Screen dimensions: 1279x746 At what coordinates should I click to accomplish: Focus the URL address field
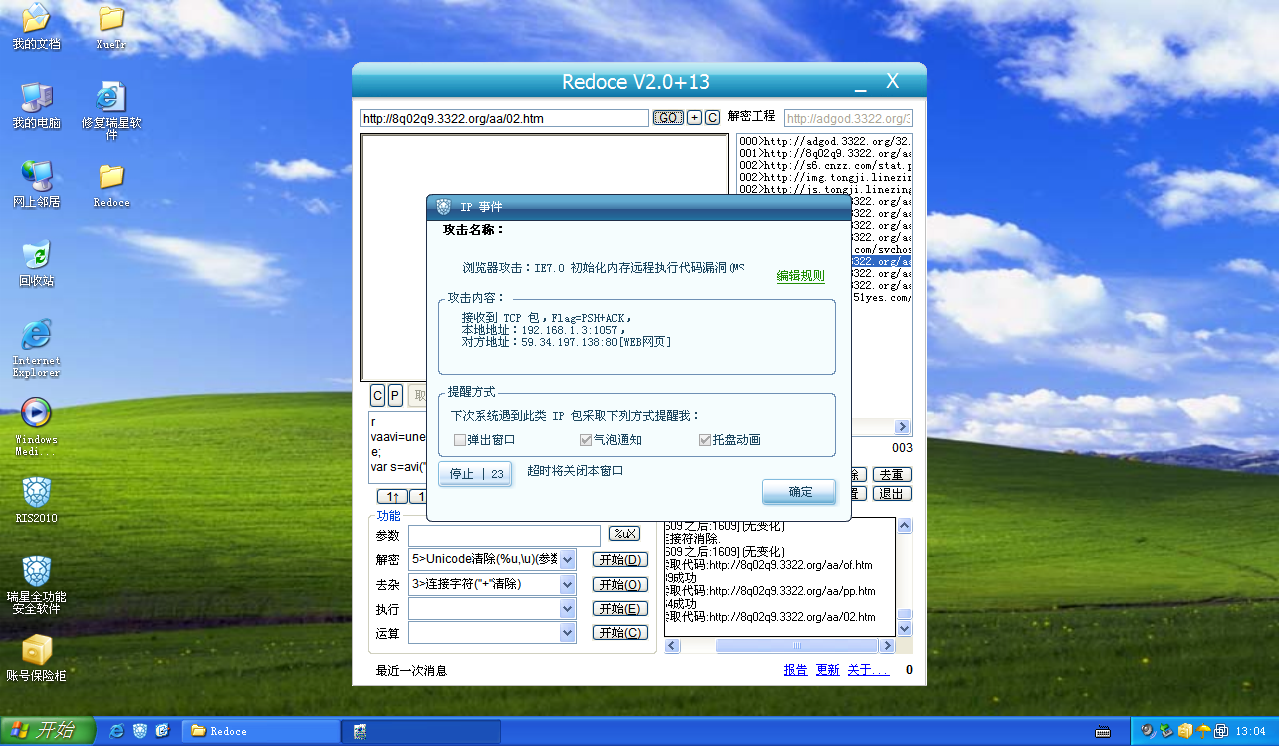(x=505, y=118)
